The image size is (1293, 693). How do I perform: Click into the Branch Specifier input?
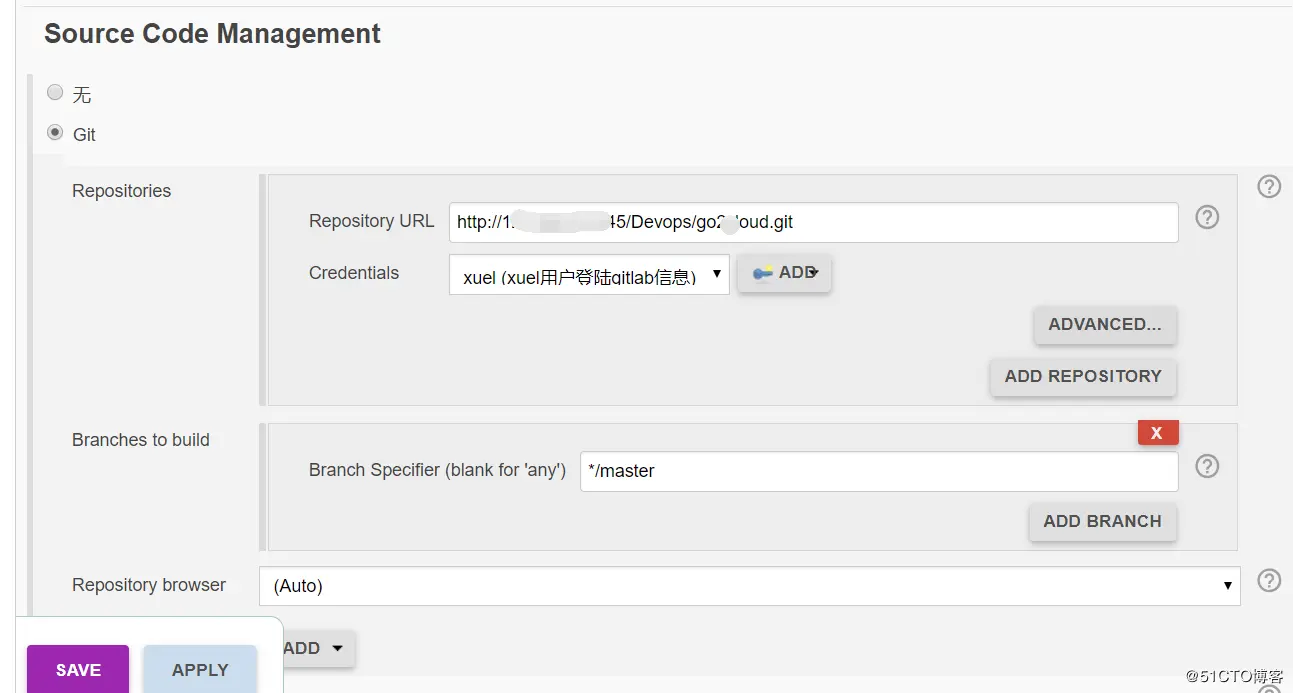[878, 471]
